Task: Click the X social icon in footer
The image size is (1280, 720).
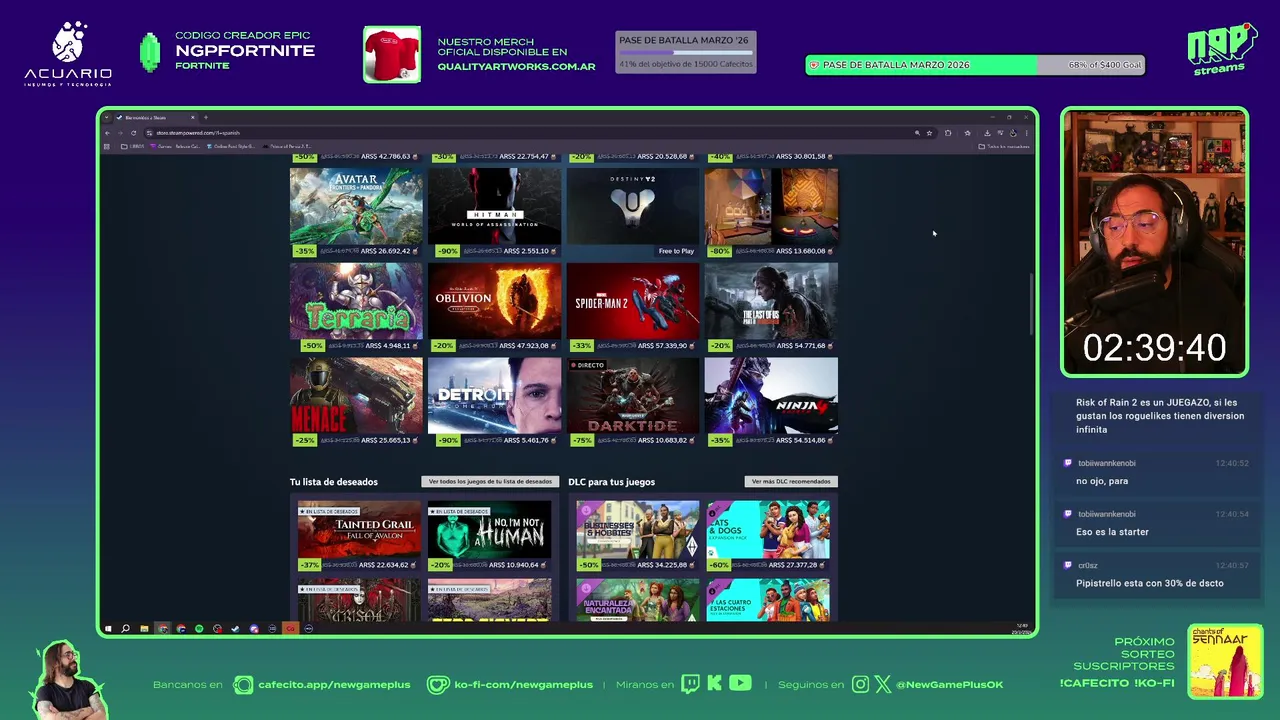Action: [x=883, y=684]
